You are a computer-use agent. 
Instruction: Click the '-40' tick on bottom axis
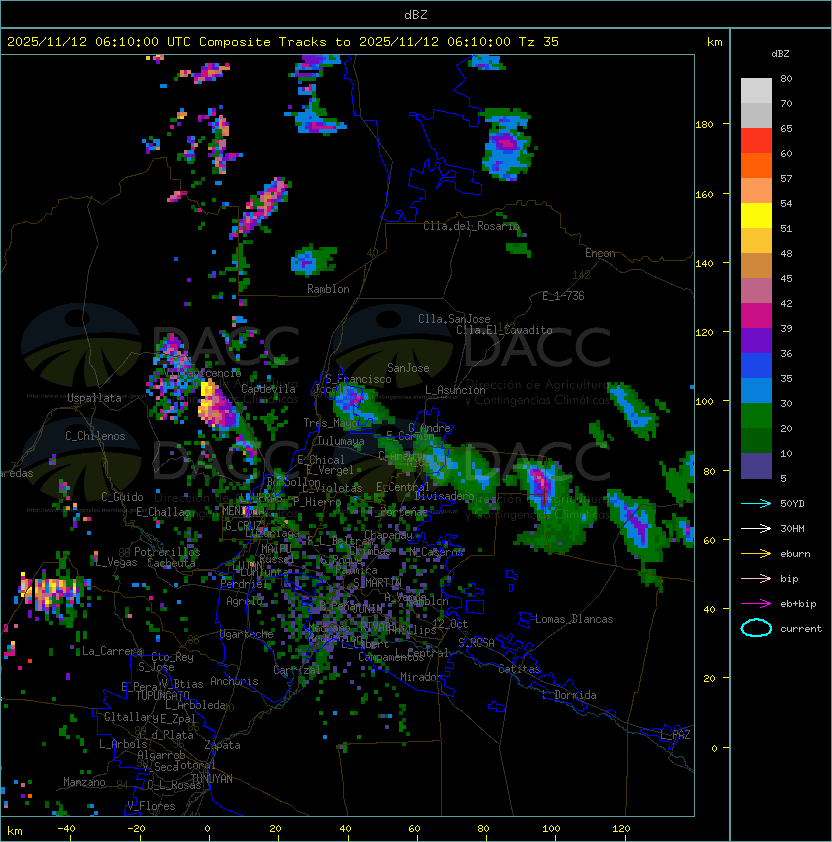pyautogui.click(x=66, y=829)
